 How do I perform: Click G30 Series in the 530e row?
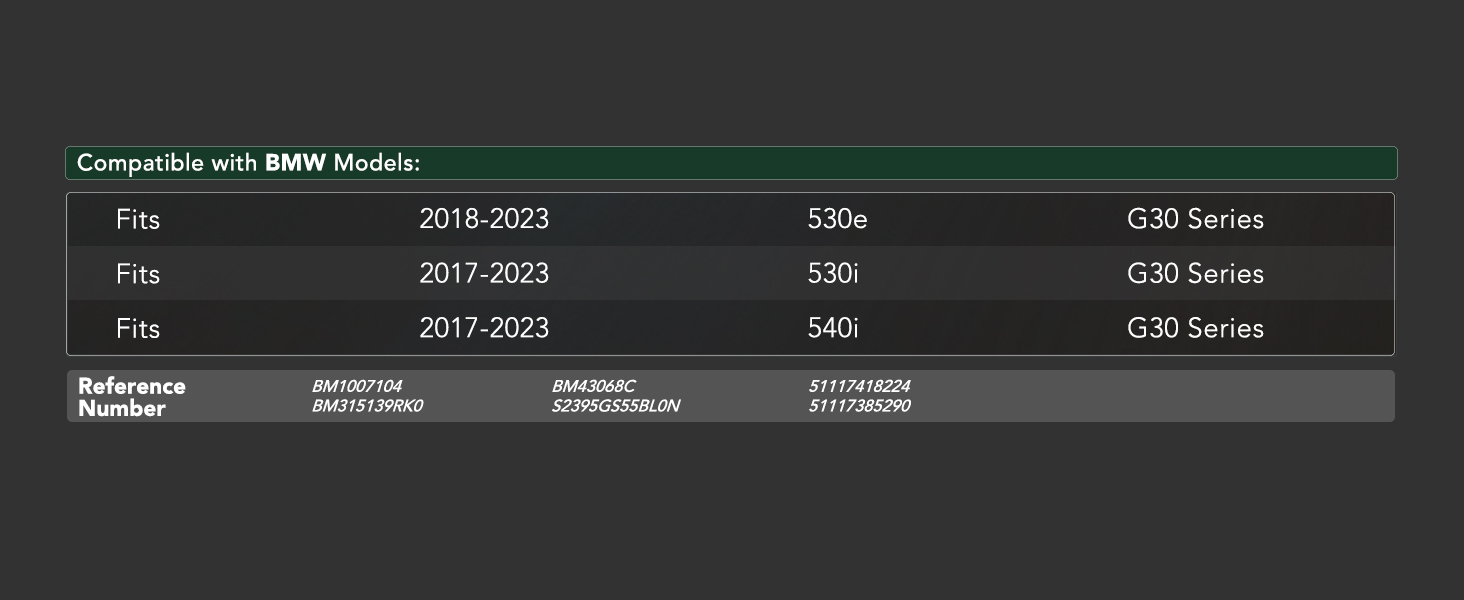[x=1195, y=219]
